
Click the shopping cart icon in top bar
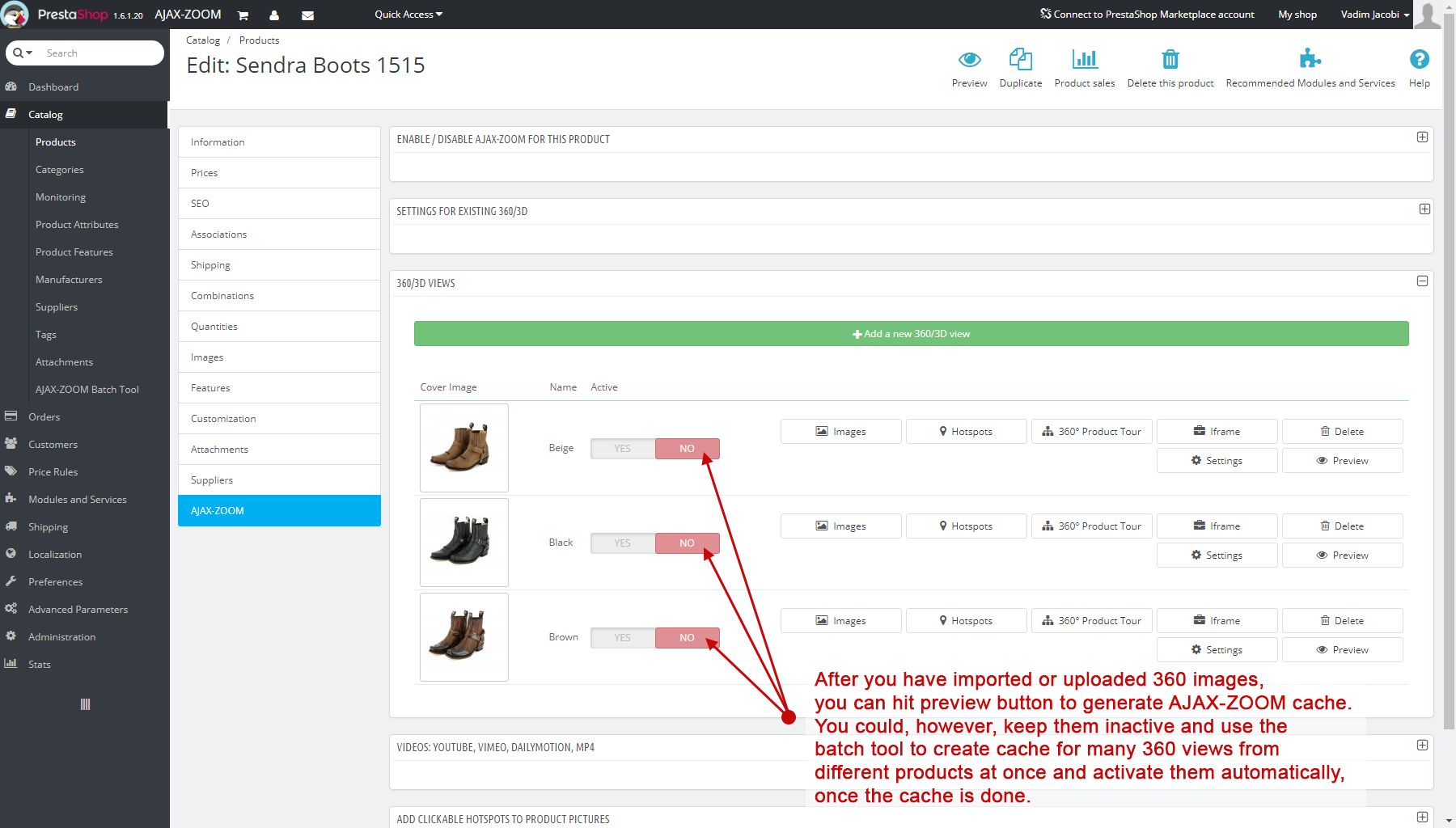click(x=243, y=15)
